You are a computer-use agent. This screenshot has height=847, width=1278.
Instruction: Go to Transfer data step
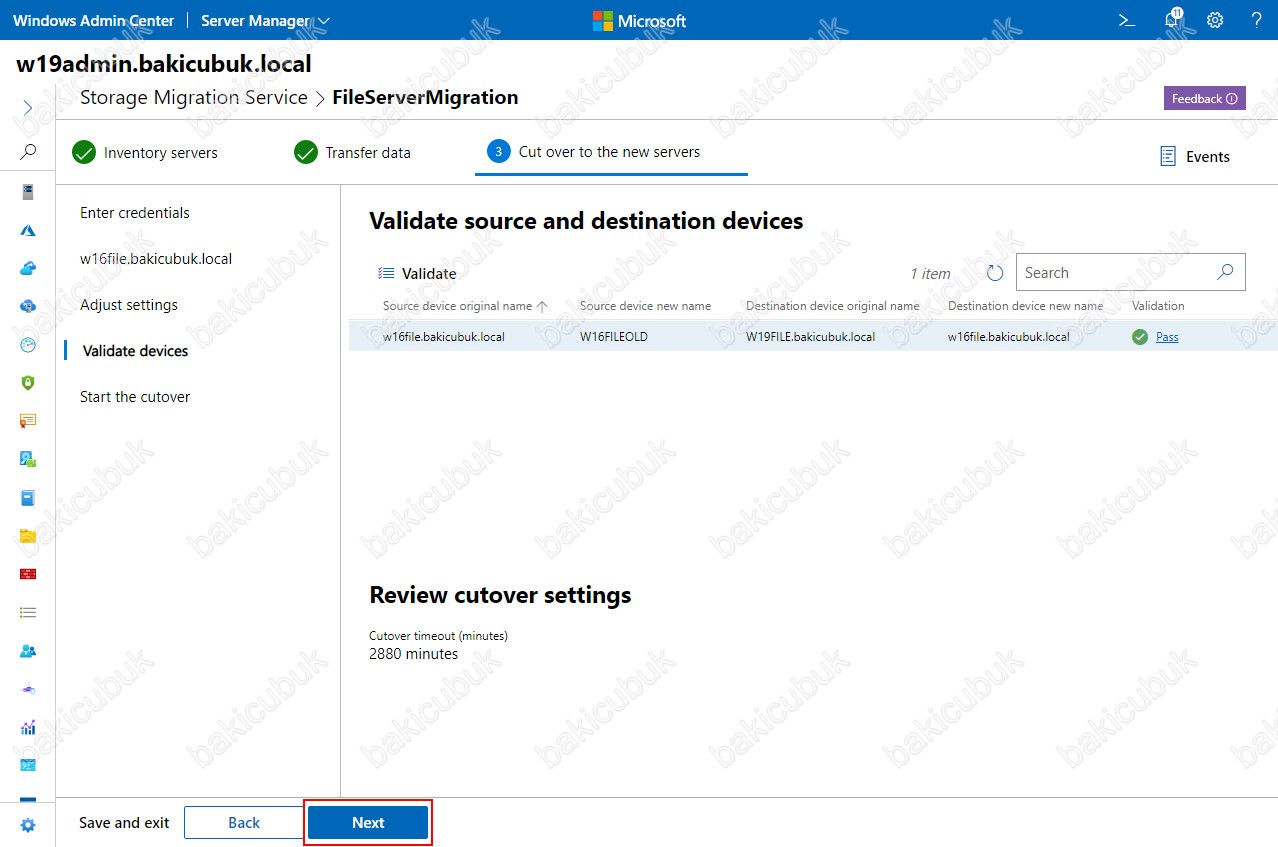click(x=352, y=152)
